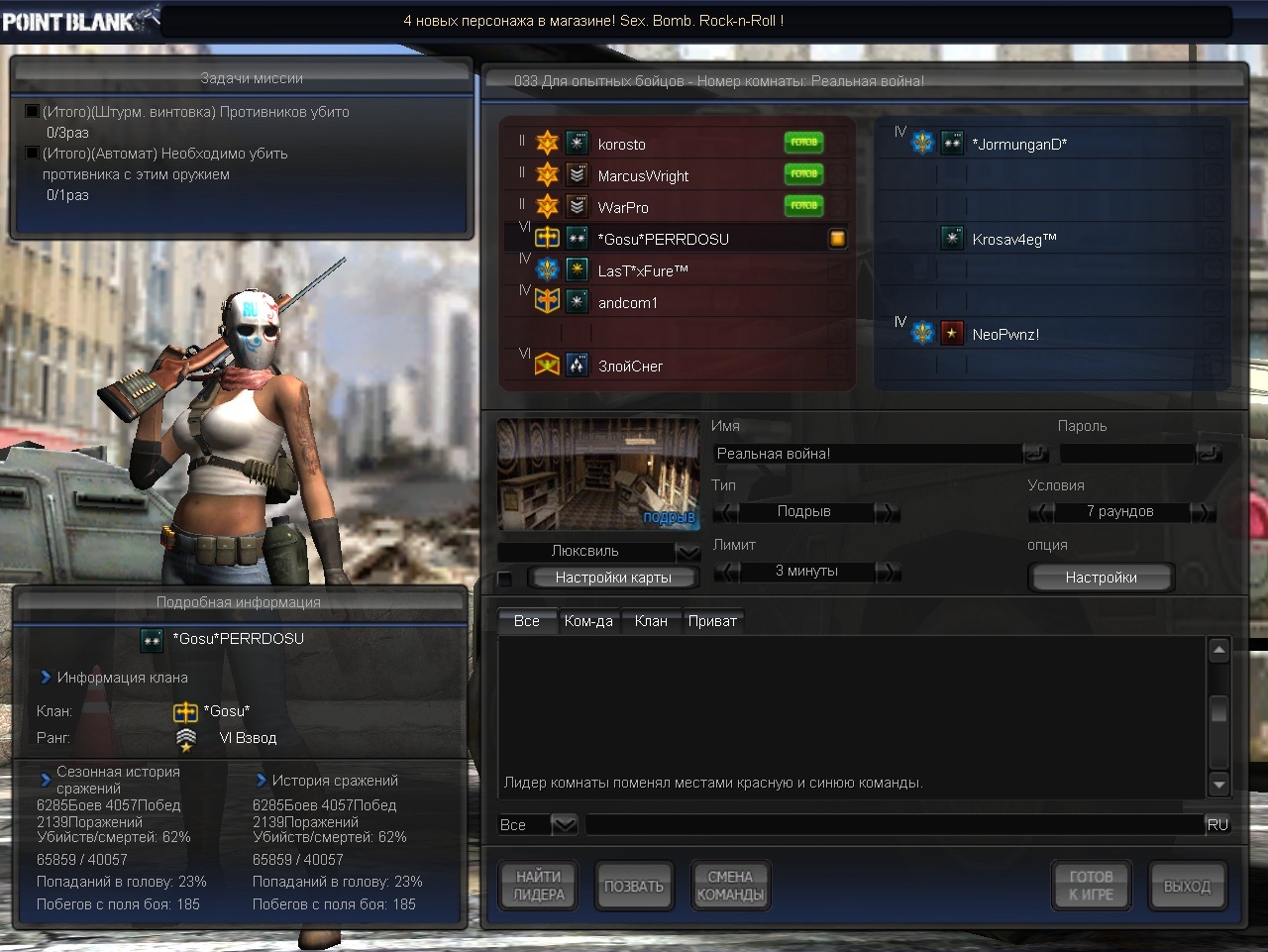Switch to the Клан chat tab
1268x952 pixels.
(651, 621)
